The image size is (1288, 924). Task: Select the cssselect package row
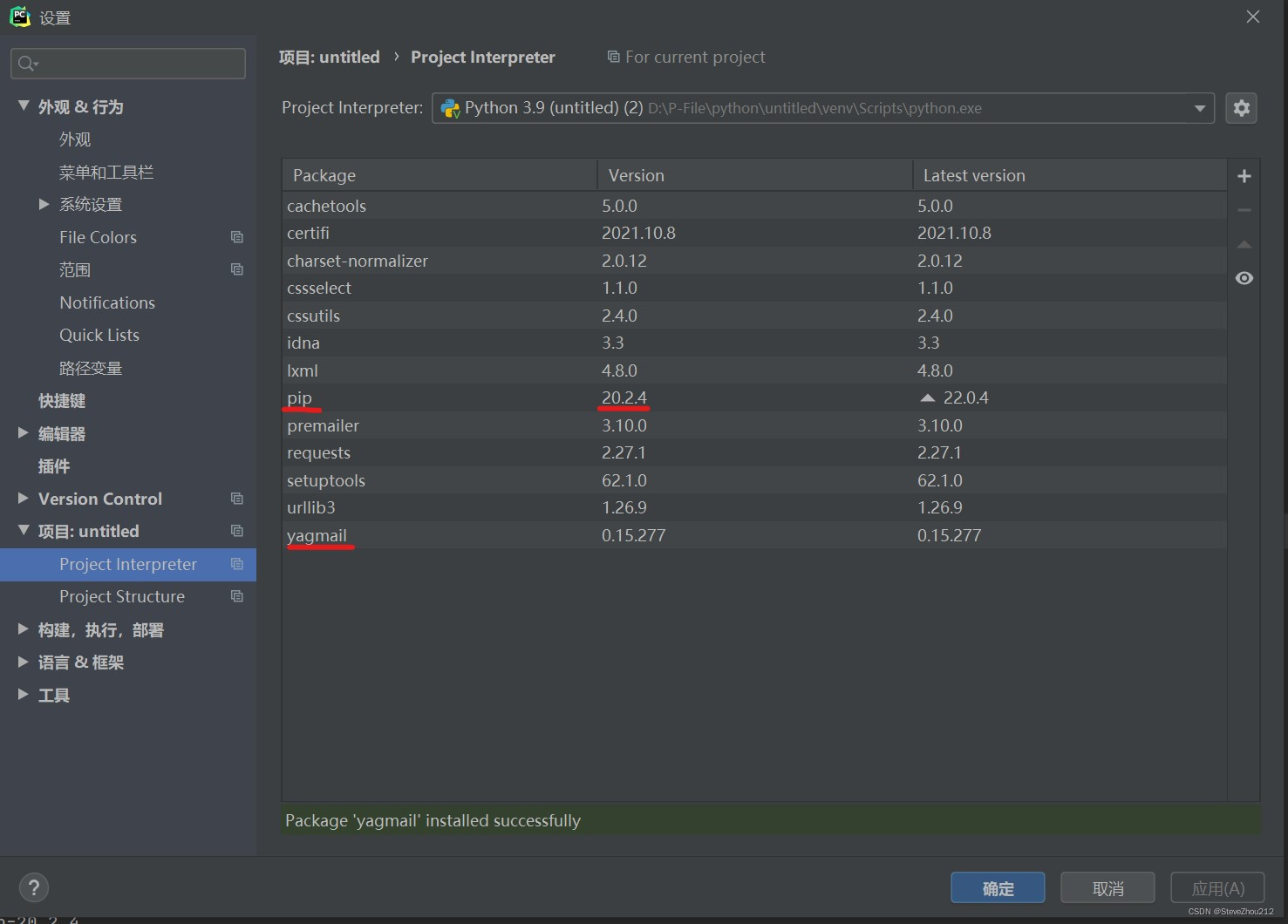coord(754,288)
